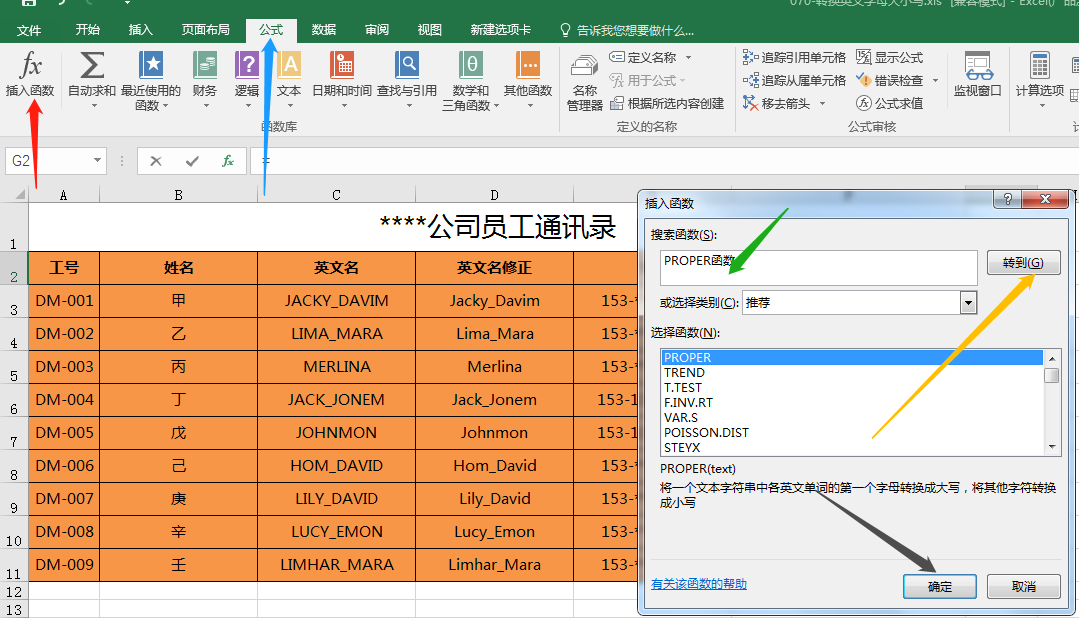The image size is (1079, 618).
Task: Select cell Merlina in column D
Action: point(494,367)
